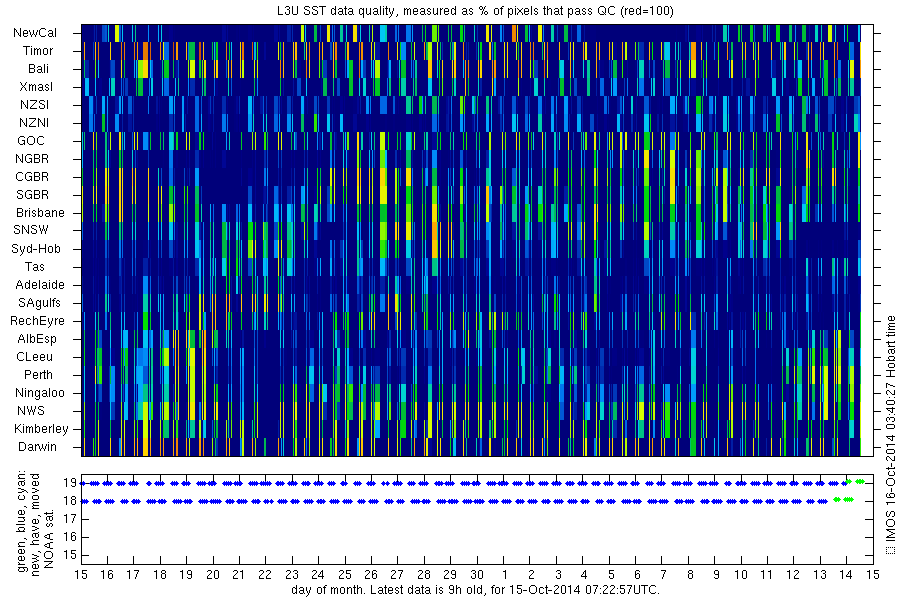This screenshot has height=600, width=900.
Task: Click day 13 on the bottom axis
Action: click(820, 575)
